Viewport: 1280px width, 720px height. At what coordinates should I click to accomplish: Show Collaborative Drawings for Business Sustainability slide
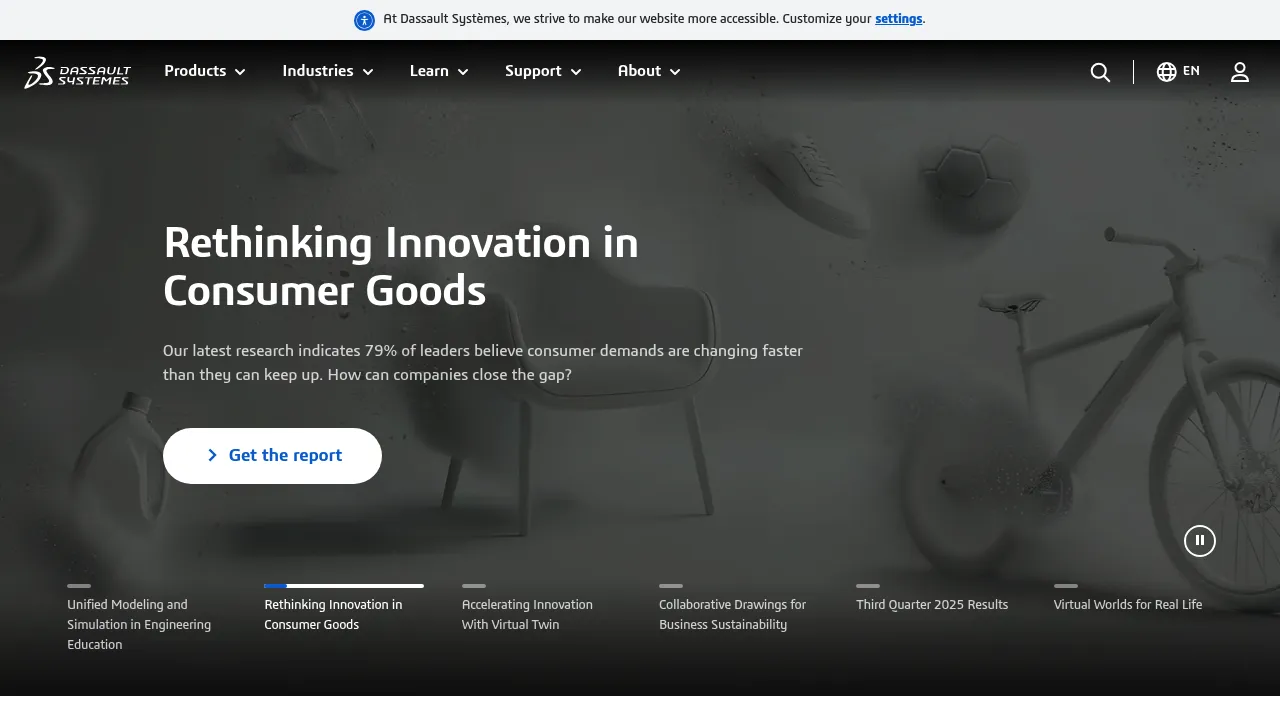click(738, 608)
